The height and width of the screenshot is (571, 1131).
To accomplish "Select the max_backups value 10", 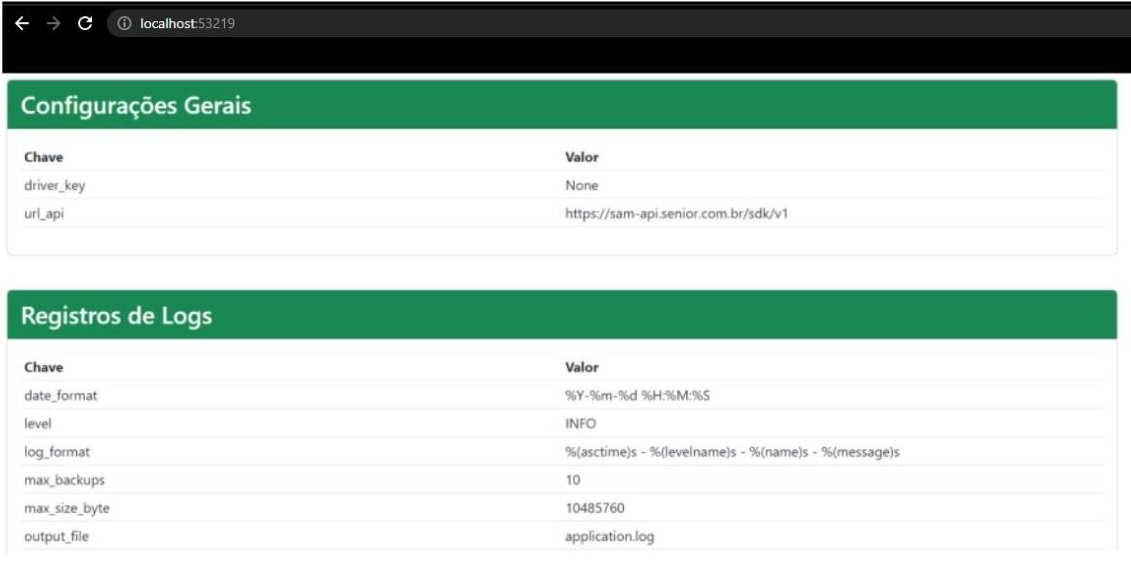I will pos(573,480).
